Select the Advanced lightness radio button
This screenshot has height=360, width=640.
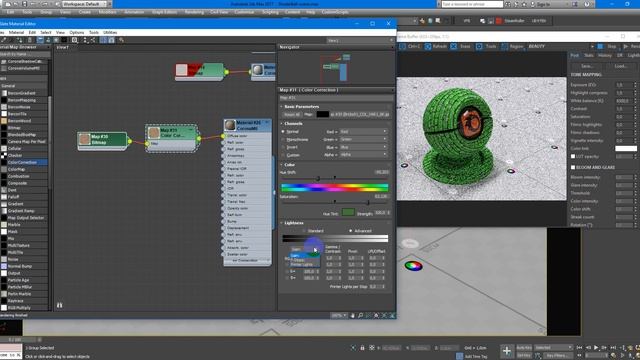[x=351, y=231]
